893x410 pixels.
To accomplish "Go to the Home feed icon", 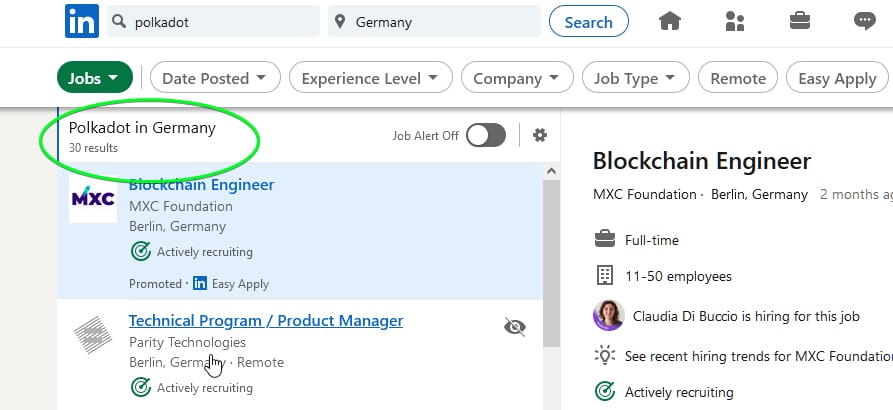I will pos(670,22).
